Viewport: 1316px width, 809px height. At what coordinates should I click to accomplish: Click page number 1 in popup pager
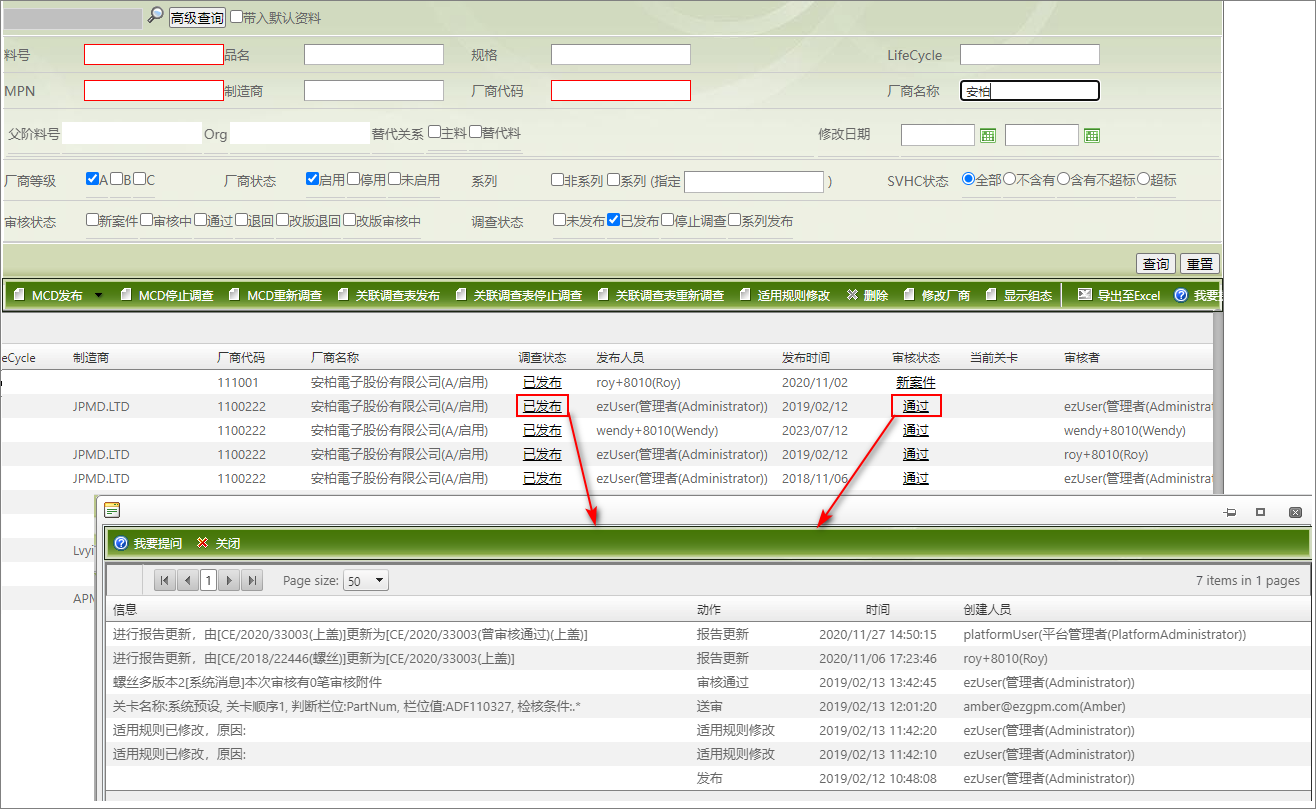point(208,580)
